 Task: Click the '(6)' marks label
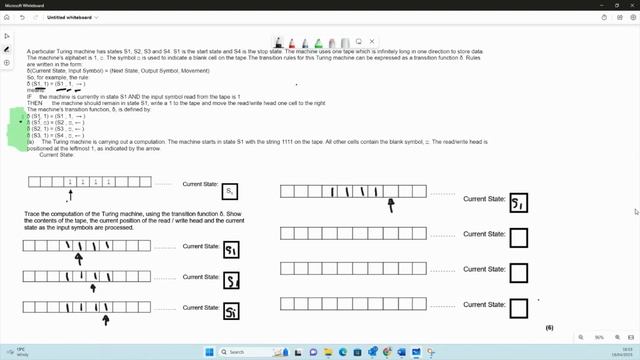(549, 328)
